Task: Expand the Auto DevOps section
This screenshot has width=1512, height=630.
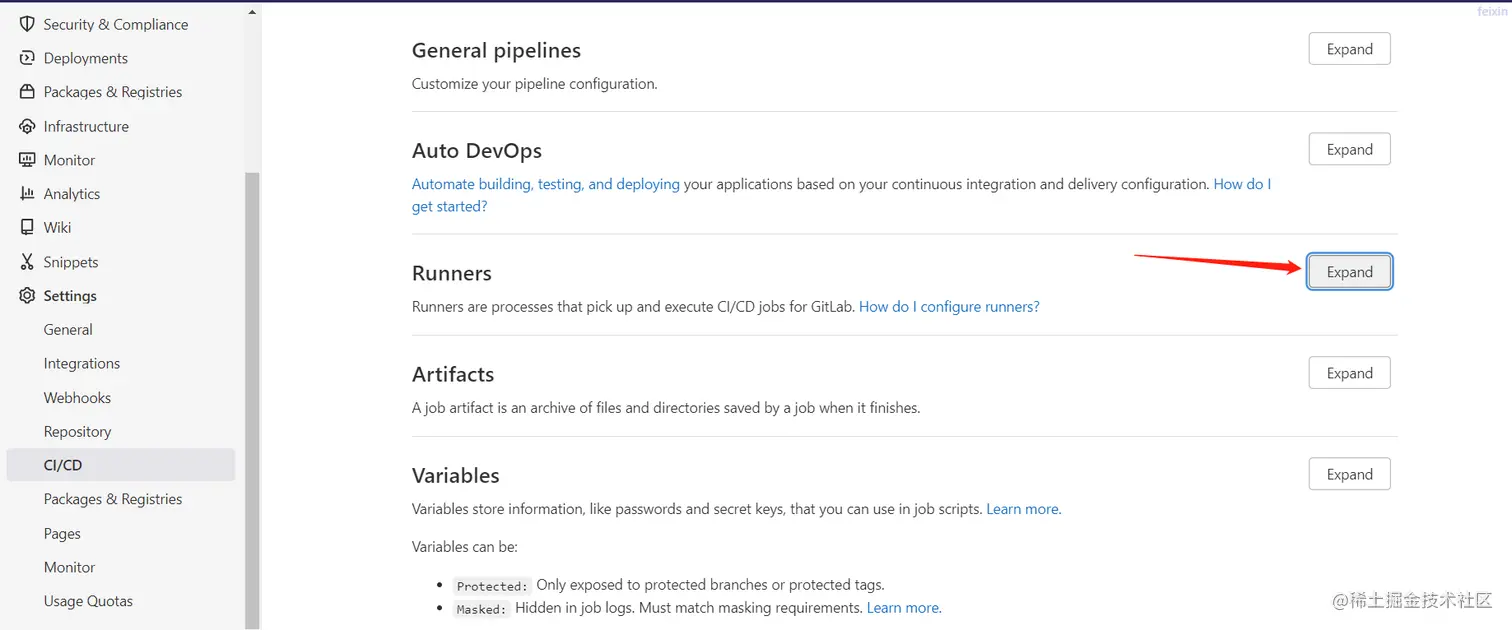Action: 1349,150
